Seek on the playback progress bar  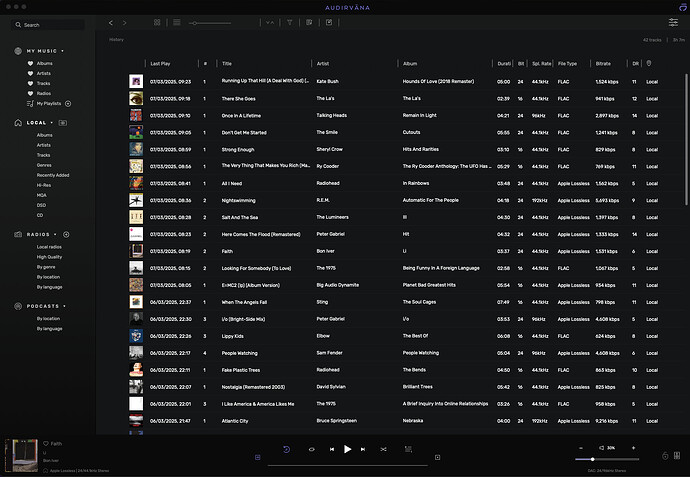[x=348, y=465]
